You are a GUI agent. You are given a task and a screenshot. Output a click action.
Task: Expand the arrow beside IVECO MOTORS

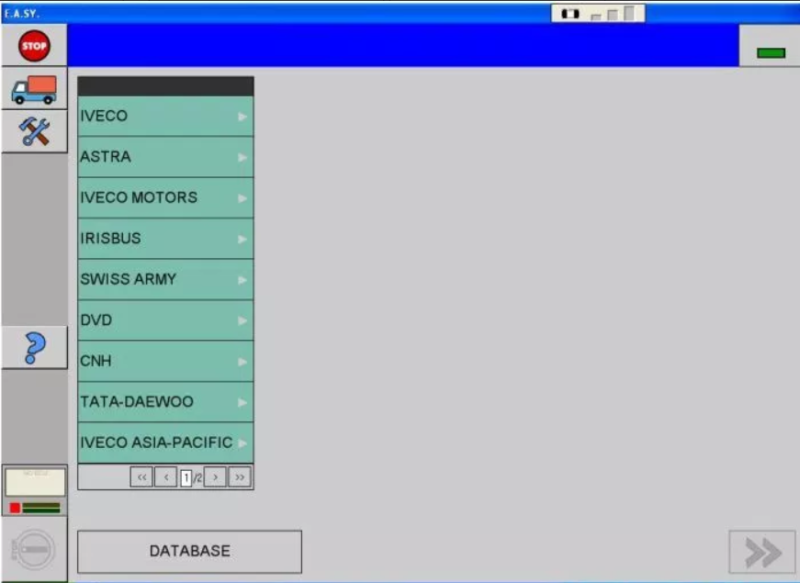tap(242, 198)
